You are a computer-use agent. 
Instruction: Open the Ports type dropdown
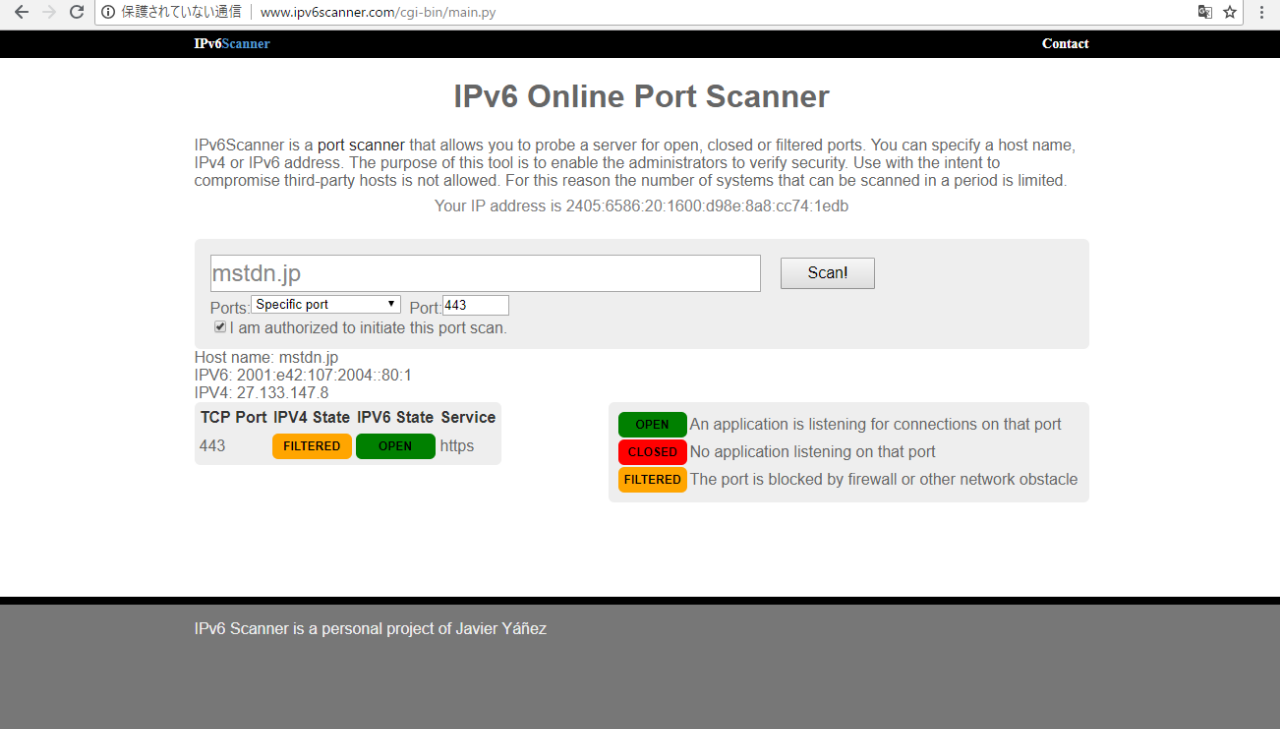tap(326, 305)
